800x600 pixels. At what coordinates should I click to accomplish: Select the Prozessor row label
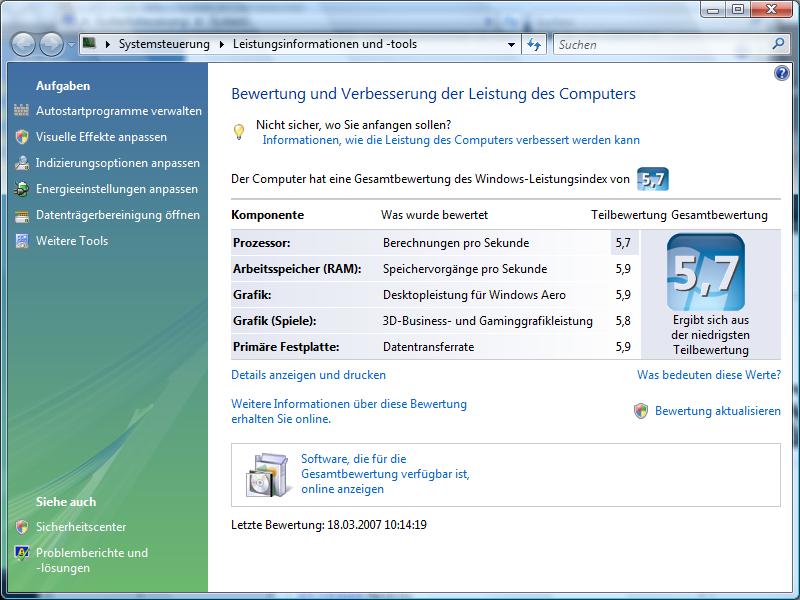[x=262, y=243]
